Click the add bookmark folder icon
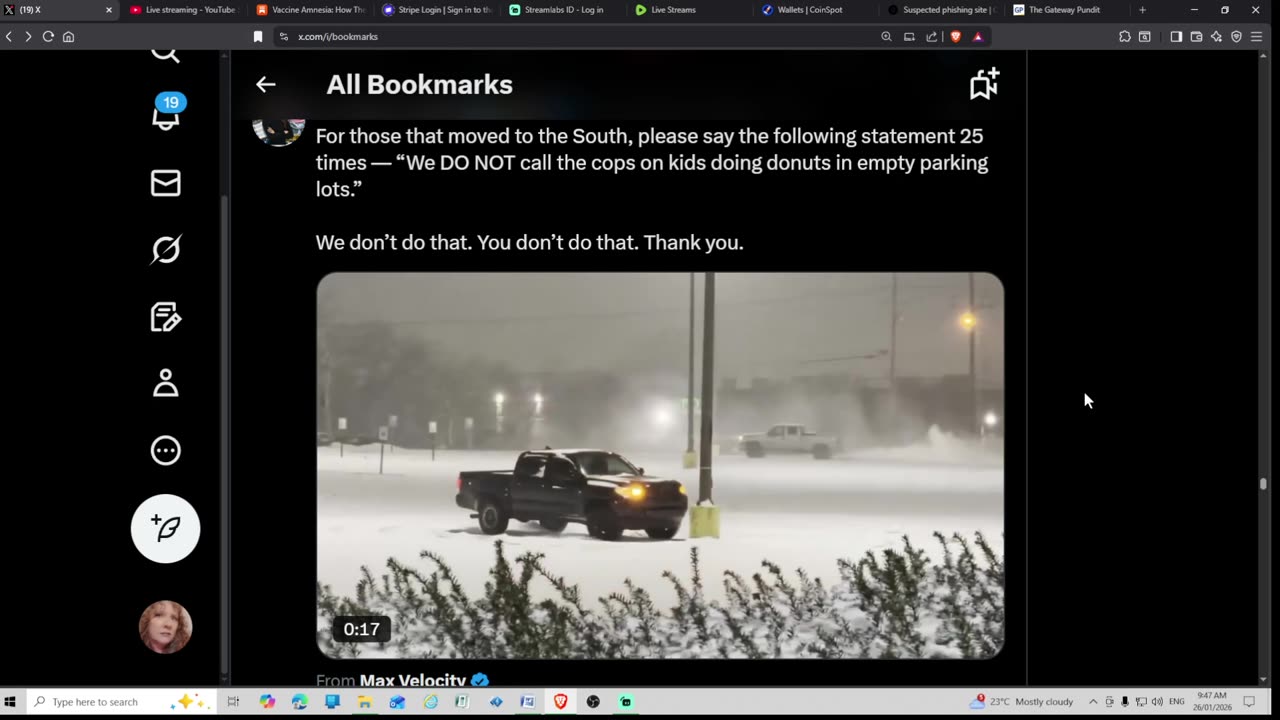This screenshot has height=720, width=1280. (984, 84)
